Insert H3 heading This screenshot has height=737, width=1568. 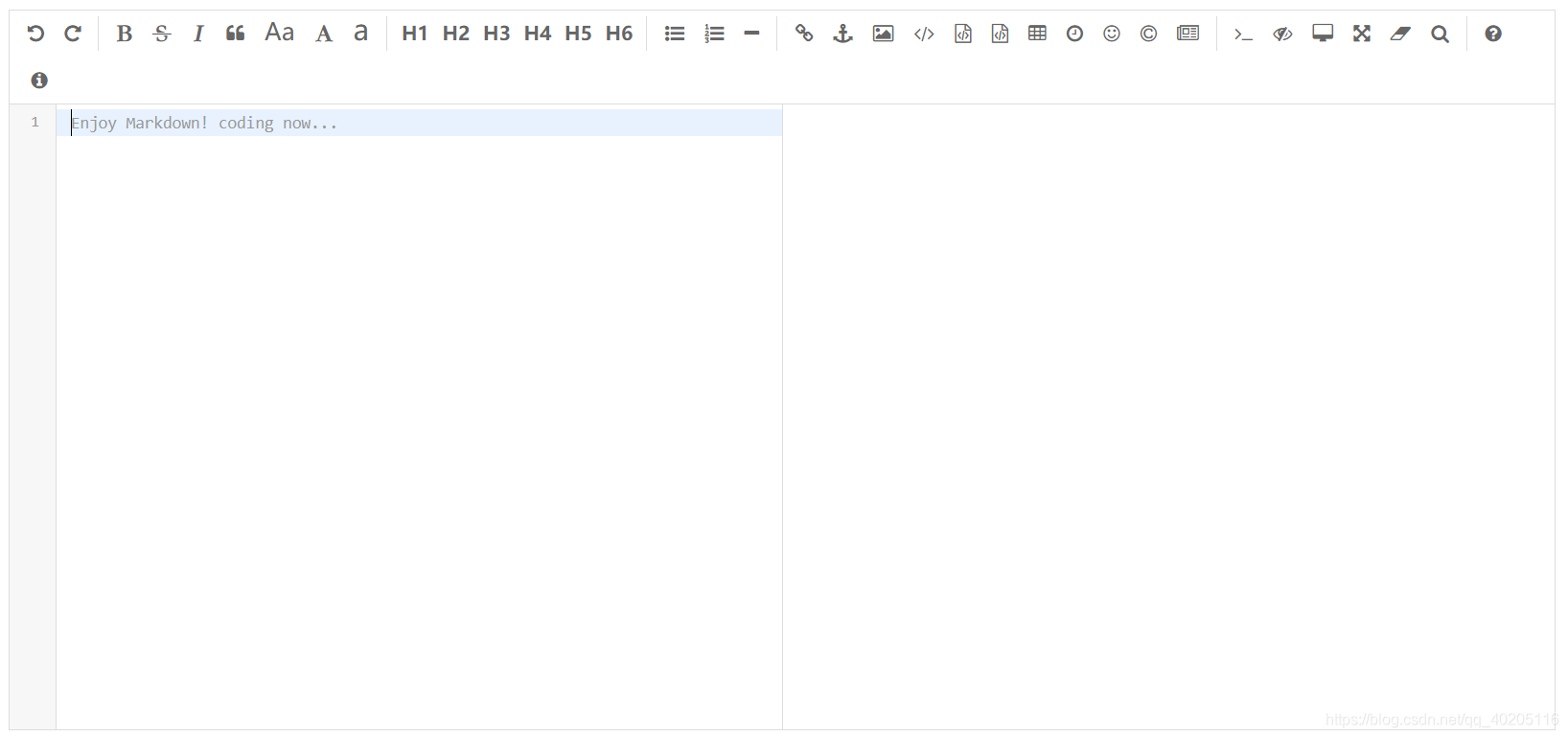(x=496, y=34)
